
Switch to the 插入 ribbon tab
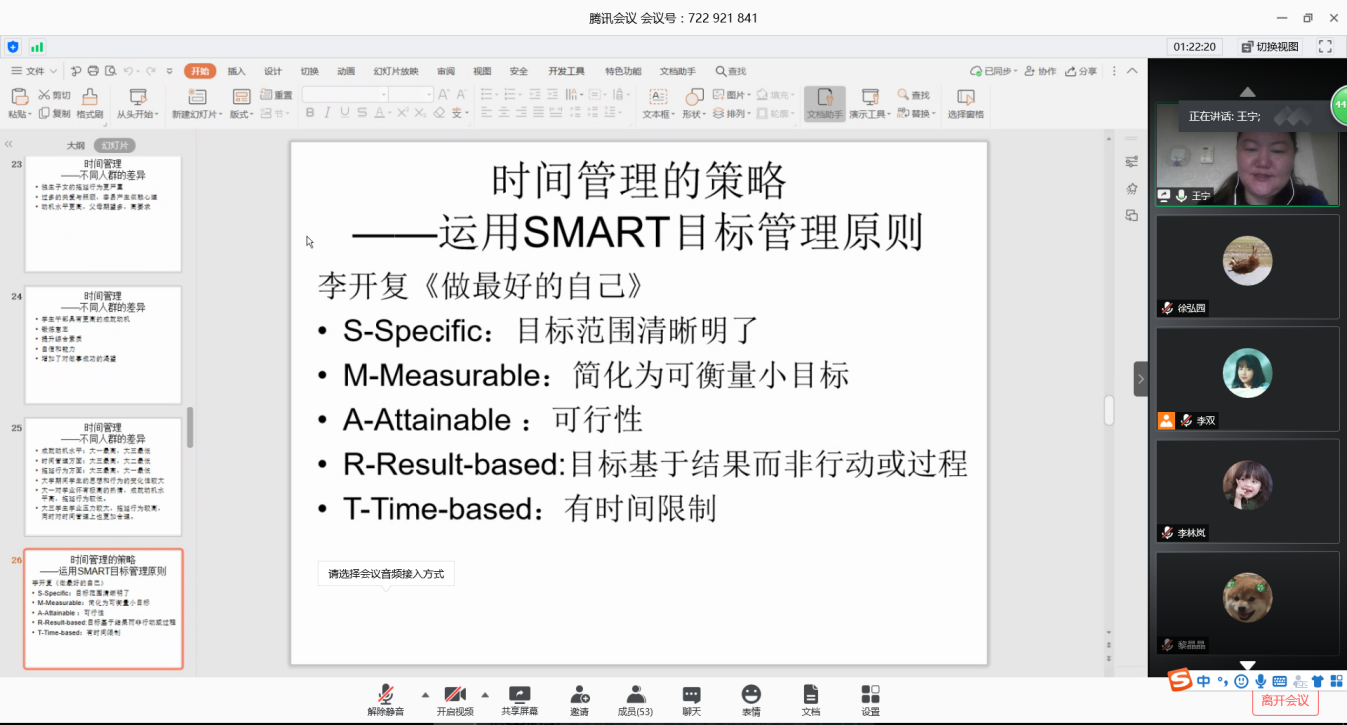236,71
